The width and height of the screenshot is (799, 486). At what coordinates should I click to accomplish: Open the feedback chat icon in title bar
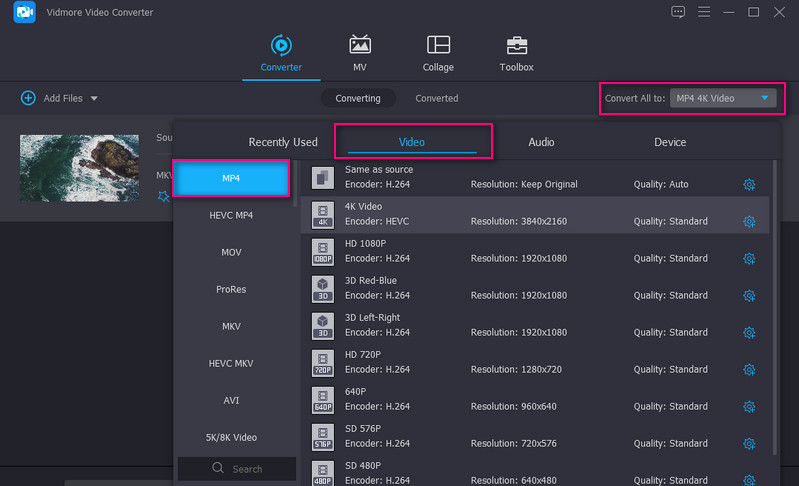tap(679, 12)
